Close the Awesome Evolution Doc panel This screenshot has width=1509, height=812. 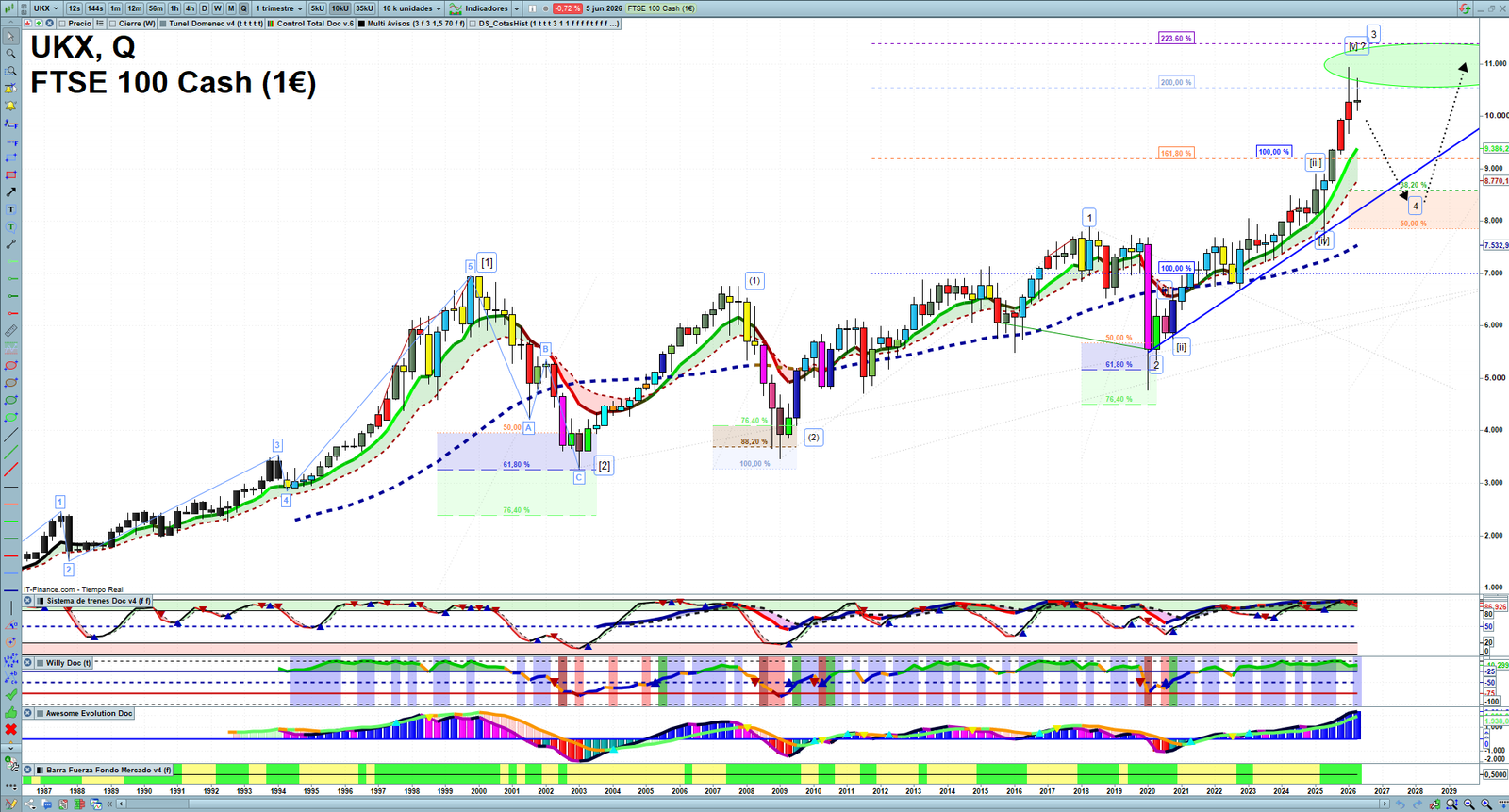point(27,713)
